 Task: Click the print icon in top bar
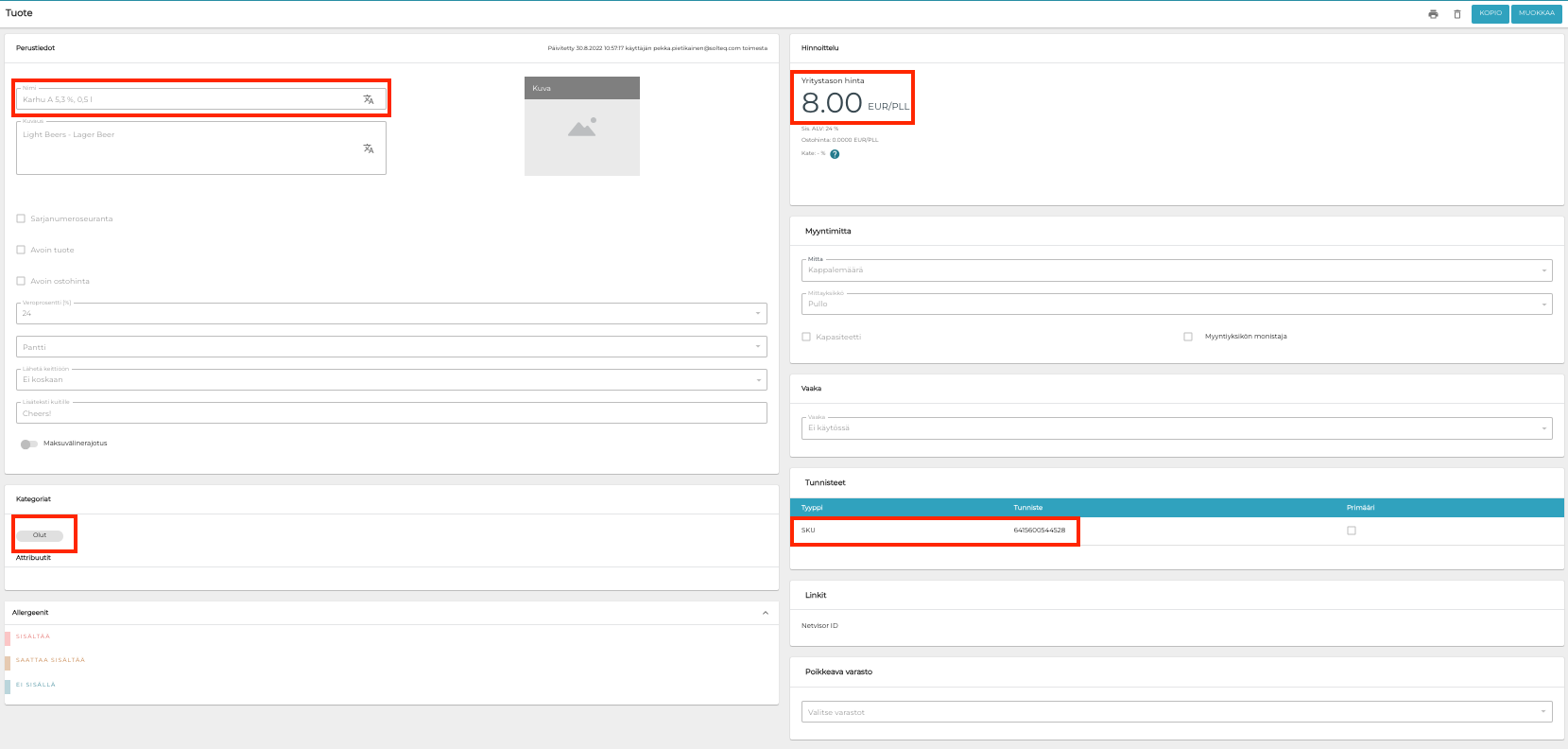1433,14
